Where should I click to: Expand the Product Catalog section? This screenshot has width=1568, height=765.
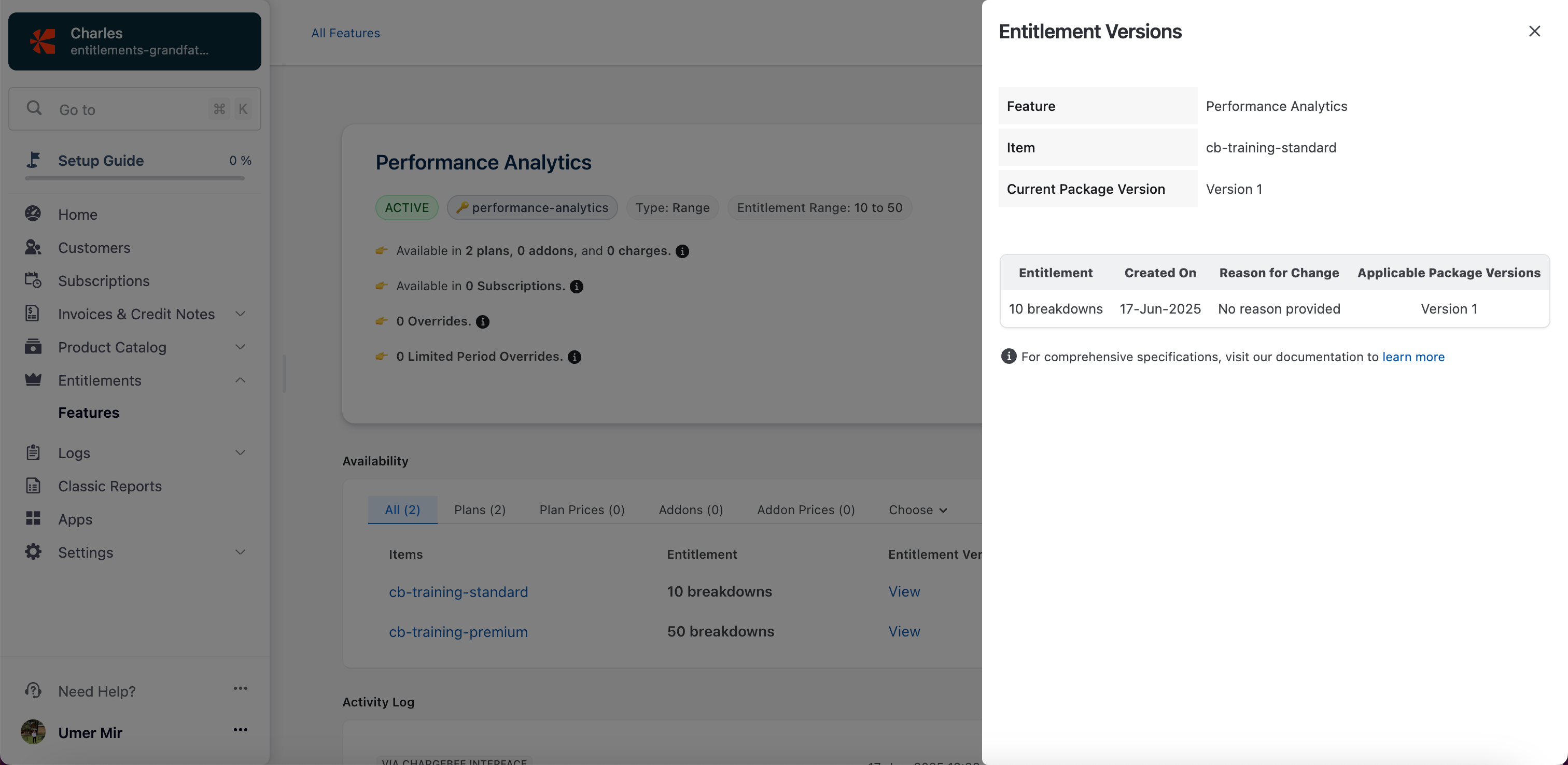pos(241,347)
